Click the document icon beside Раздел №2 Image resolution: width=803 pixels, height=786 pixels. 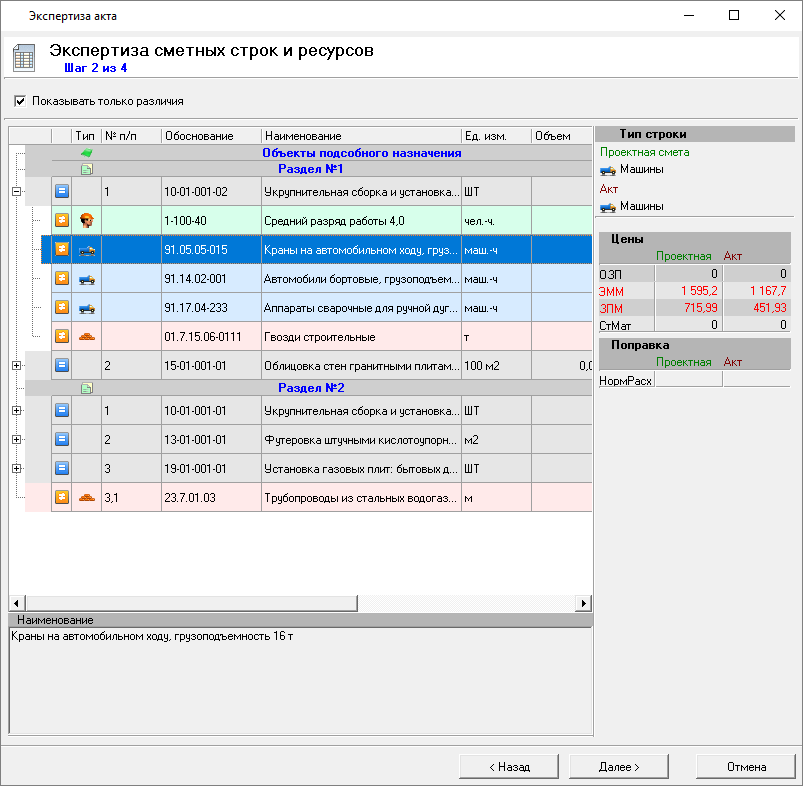(x=86, y=388)
